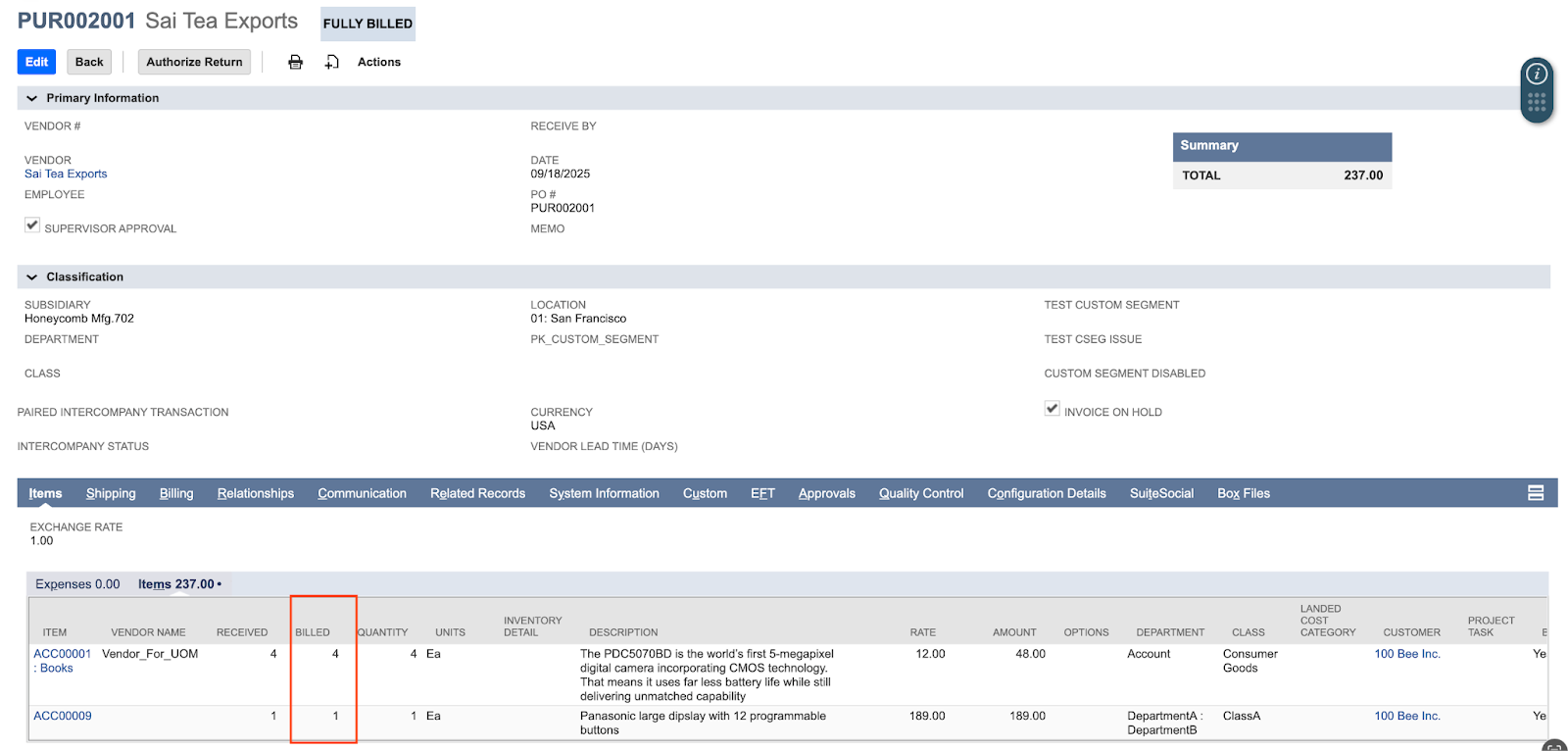Switch to the Shipping tab
1568x751 pixels.
click(111, 493)
